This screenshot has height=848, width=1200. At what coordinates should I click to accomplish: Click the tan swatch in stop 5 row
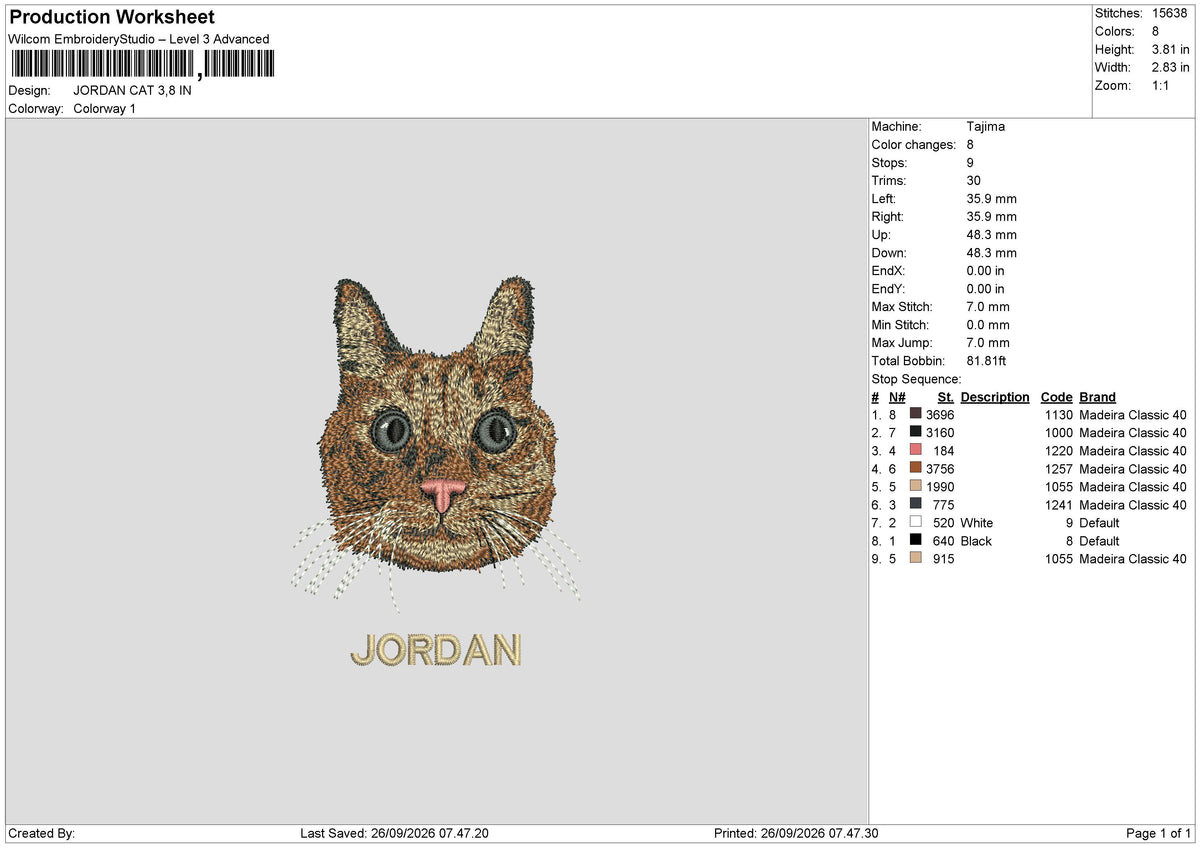(915, 486)
